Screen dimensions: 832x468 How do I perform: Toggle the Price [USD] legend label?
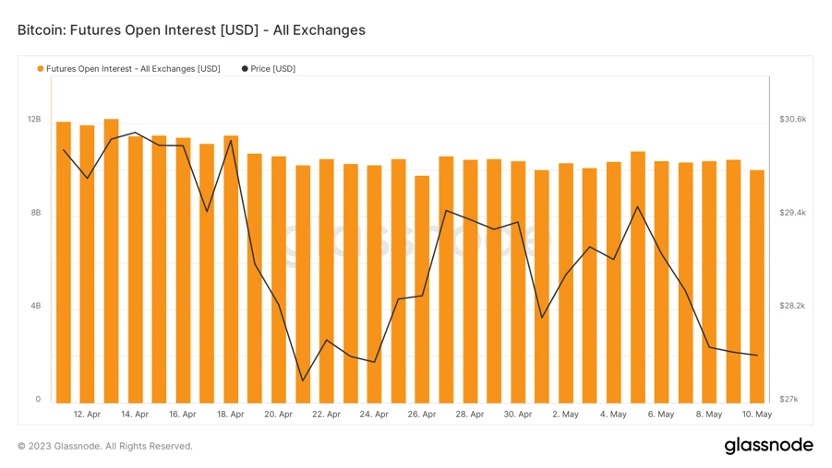[x=273, y=69]
